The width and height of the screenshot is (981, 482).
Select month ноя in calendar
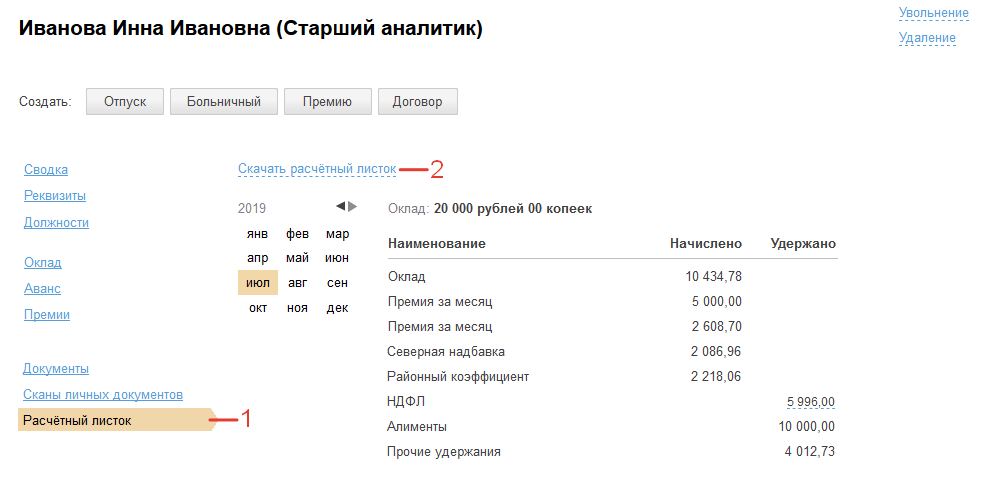coord(297,308)
